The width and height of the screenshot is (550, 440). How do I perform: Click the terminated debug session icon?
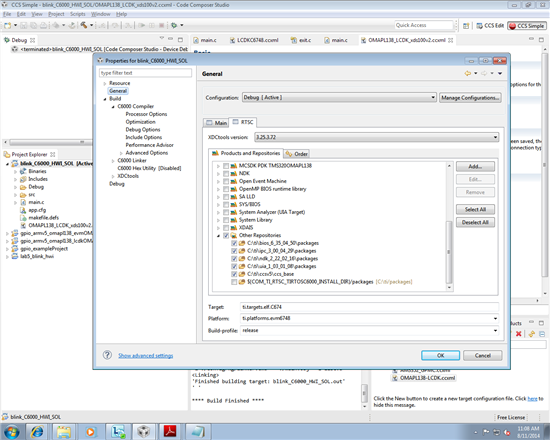pyautogui.click(x=15, y=49)
